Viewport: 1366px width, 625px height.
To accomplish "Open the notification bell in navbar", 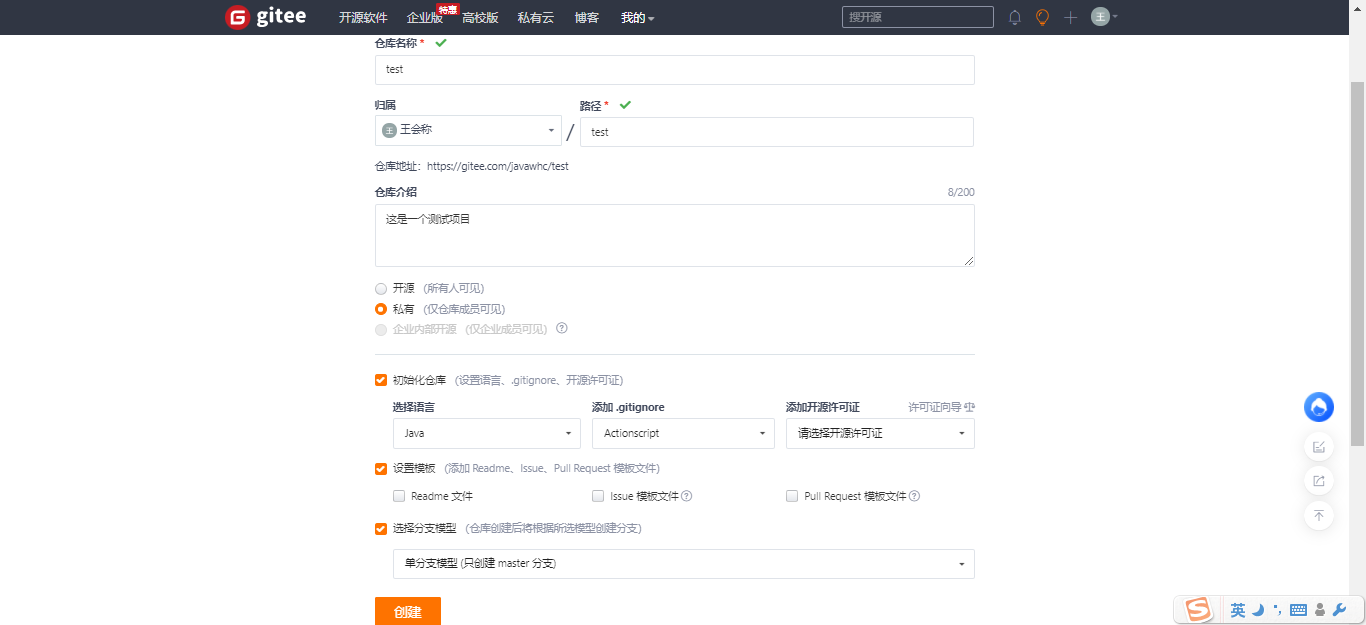I will pos(1014,17).
